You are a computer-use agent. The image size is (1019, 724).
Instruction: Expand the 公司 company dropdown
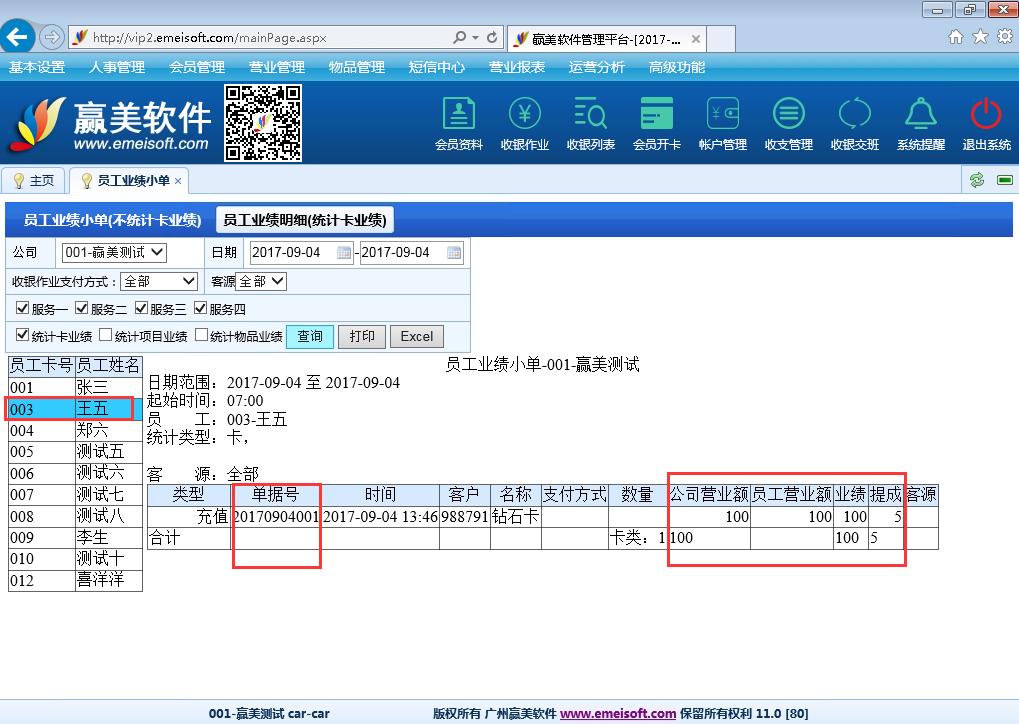click(x=114, y=253)
